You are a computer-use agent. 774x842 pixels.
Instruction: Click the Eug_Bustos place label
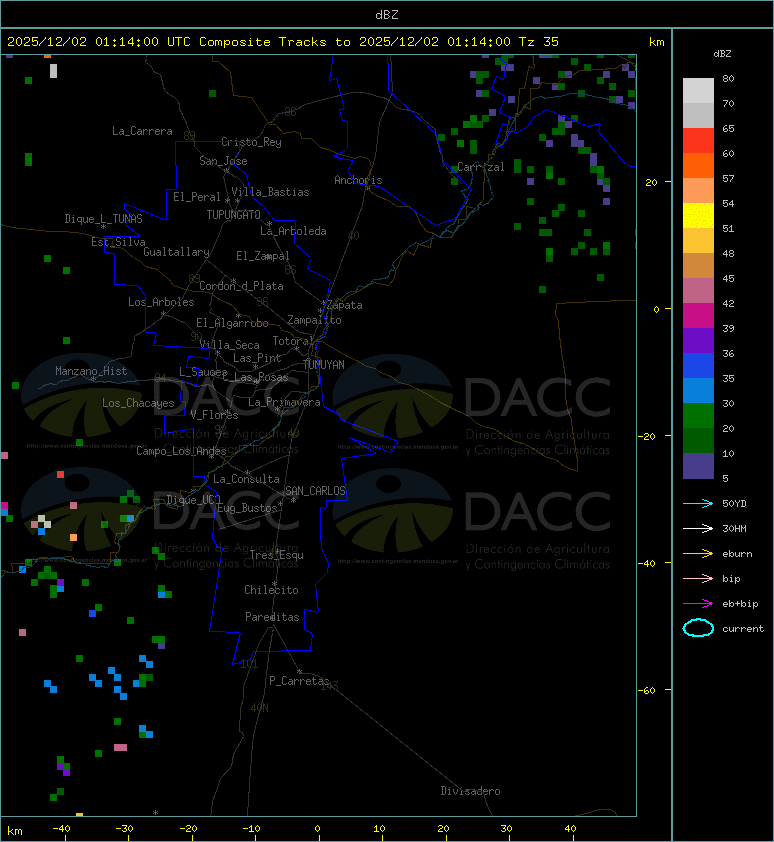pos(247,508)
